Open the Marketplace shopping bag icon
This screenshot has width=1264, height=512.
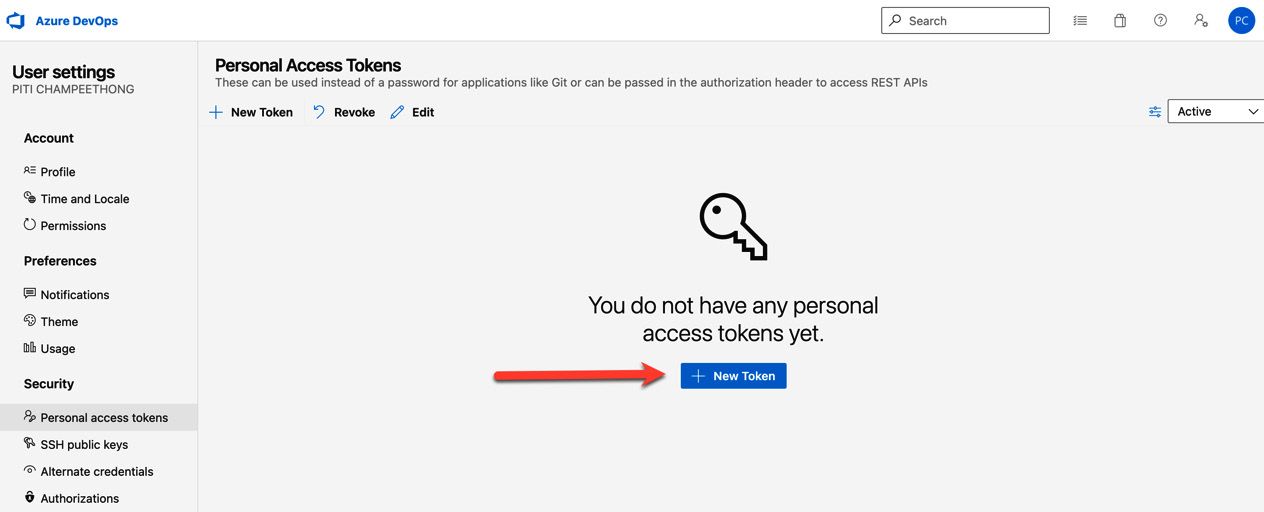coord(1120,20)
